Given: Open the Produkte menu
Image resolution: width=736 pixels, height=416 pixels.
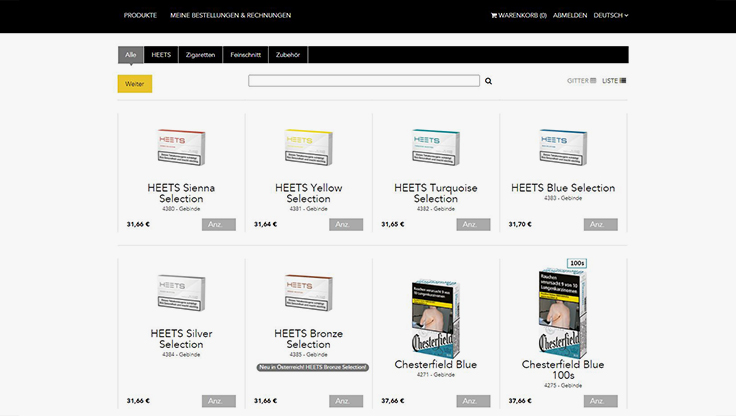Looking at the screenshot, I should pyautogui.click(x=140, y=15).
